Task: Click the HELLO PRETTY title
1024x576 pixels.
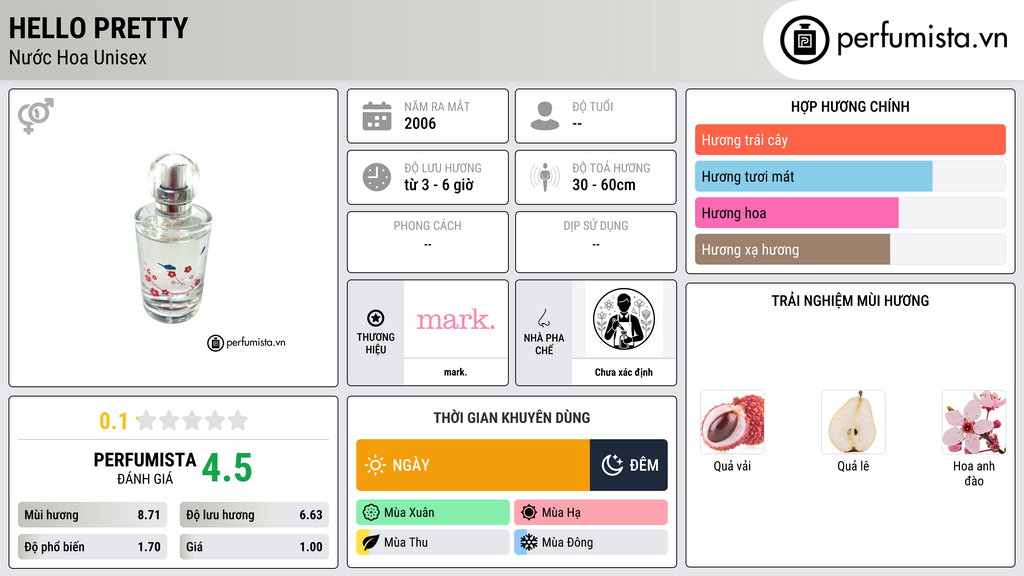Action: click(x=99, y=28)
